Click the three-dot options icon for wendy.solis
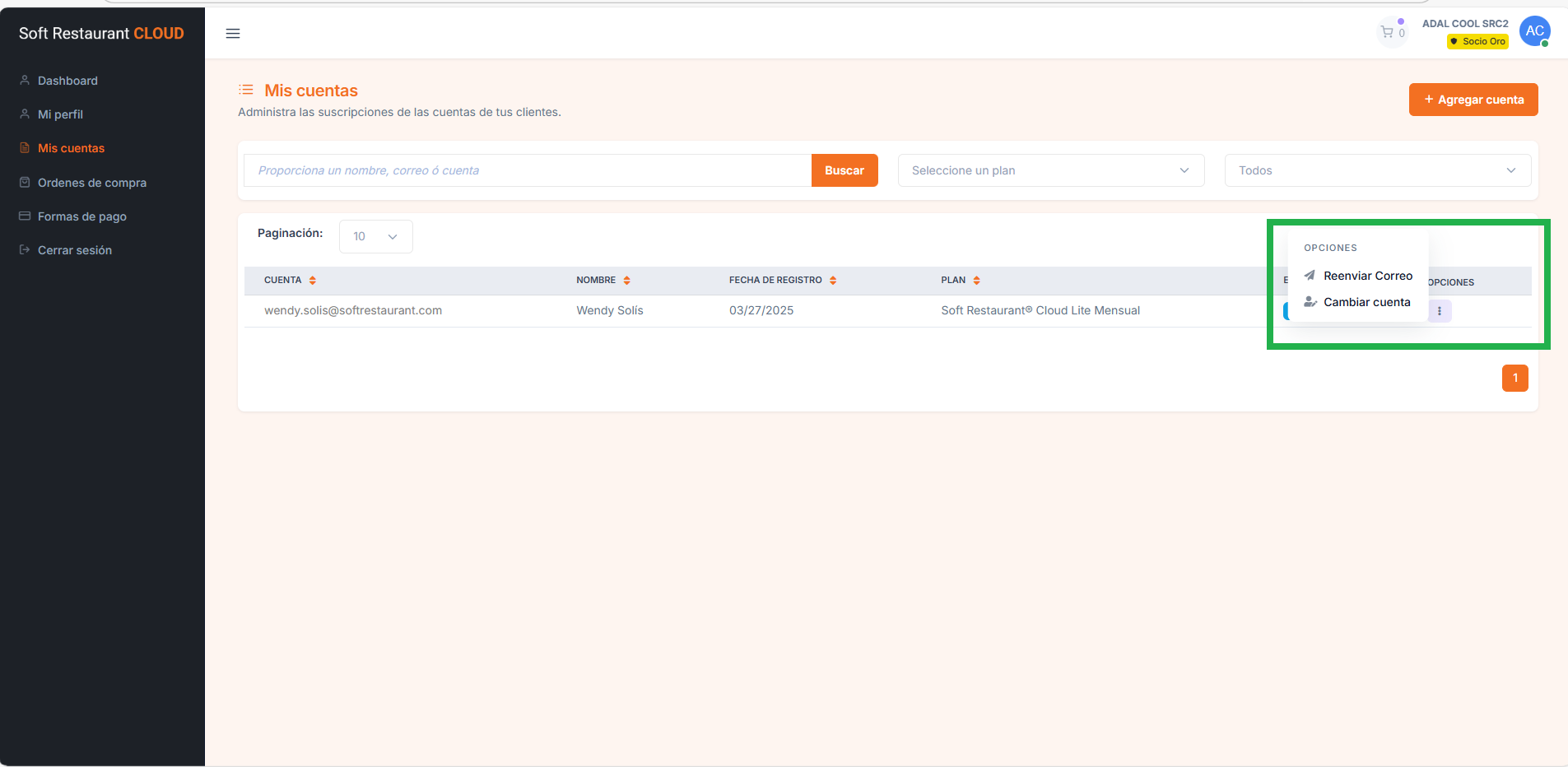1568x767 pixels. (1440, 311)
